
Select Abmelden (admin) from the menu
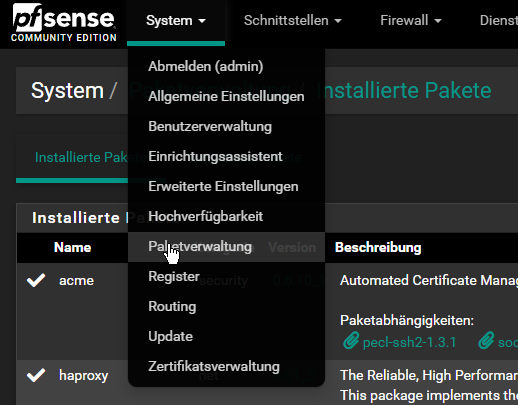pyautogui.click(x=226, y=66)
